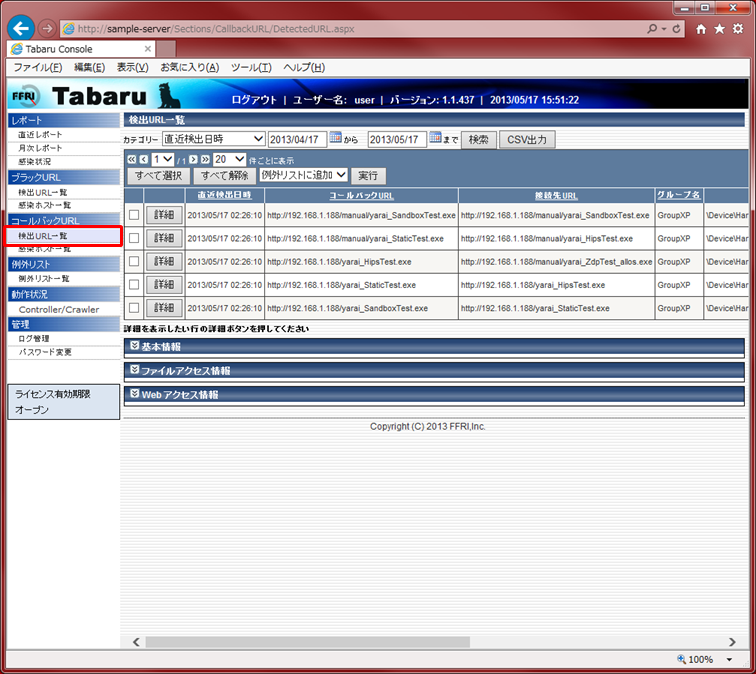
Task: Select the last row's checkbox
Action: pos(134,308)
